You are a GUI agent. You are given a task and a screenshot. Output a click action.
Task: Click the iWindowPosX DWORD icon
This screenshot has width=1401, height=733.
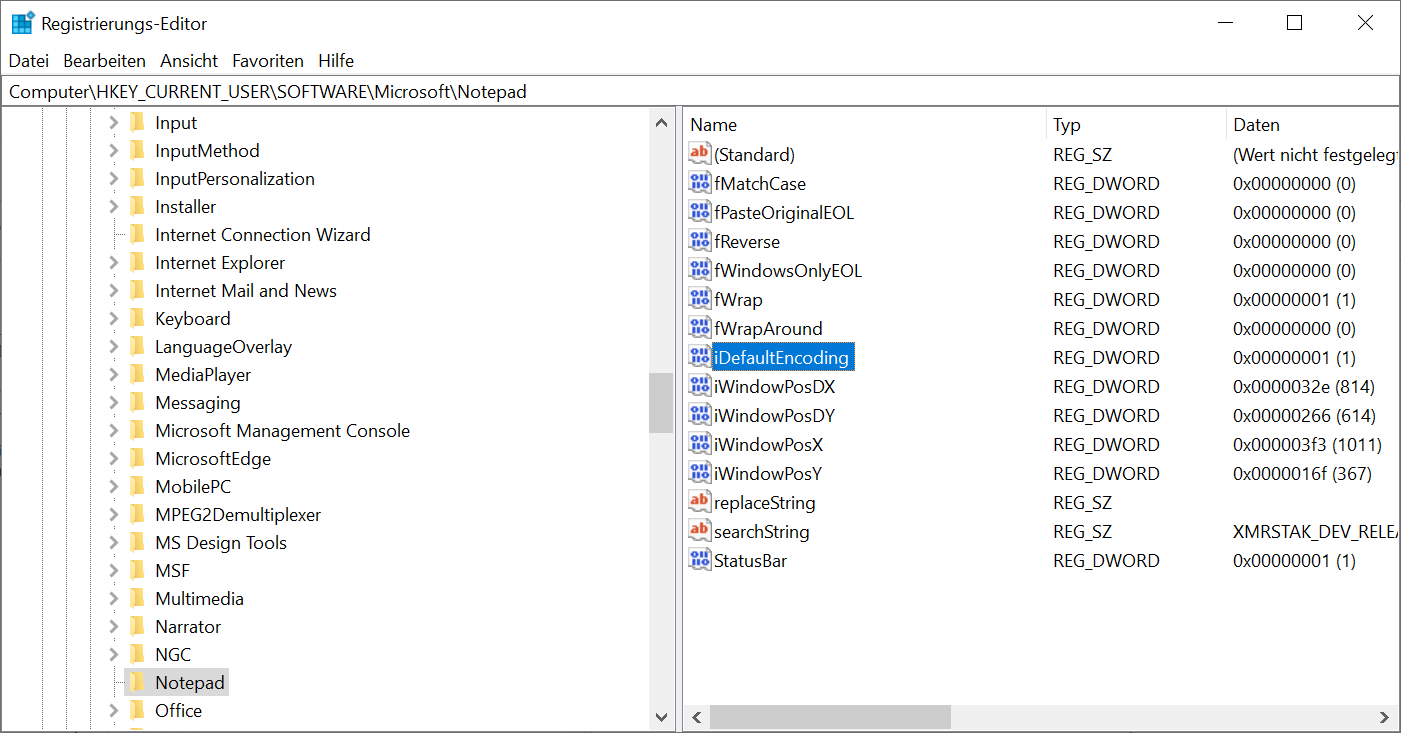tap(700, 444)
